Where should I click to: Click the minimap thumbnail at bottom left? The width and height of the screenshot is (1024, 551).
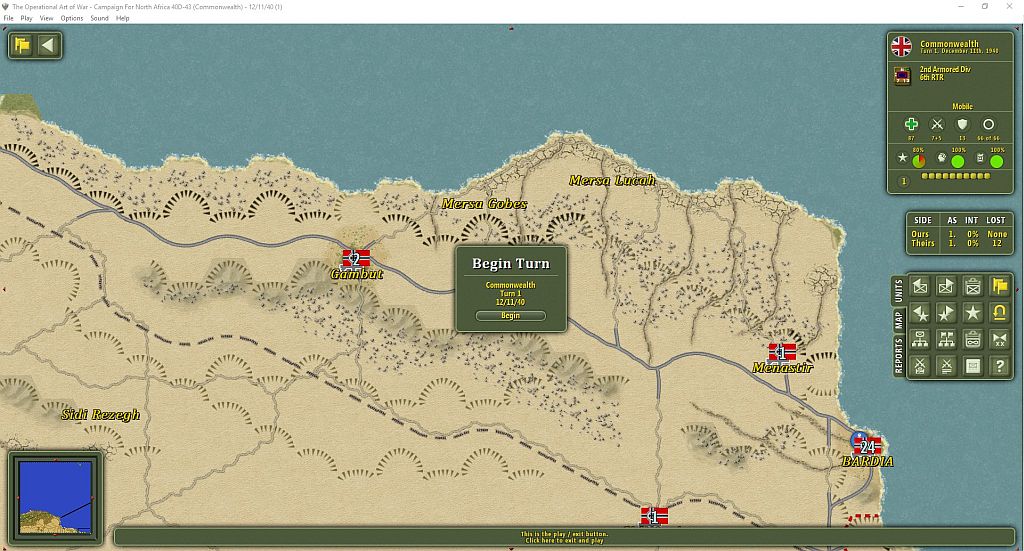(x=56, y=497)
